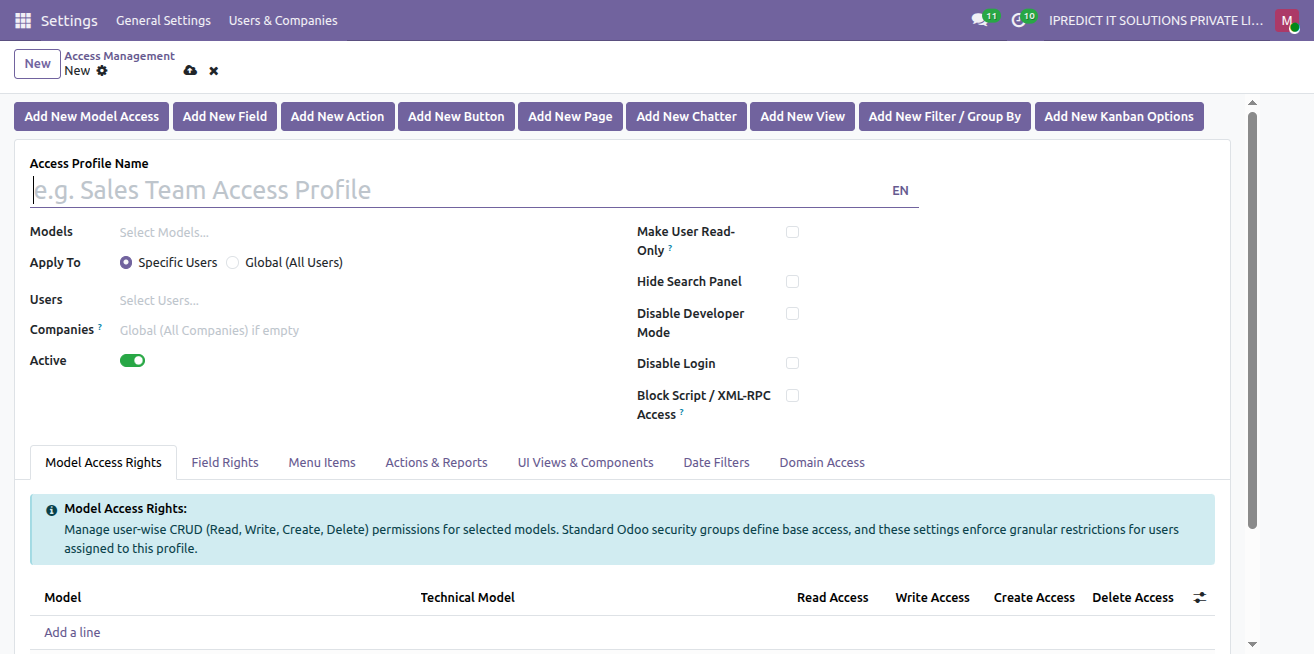Save record with cloud upload icon
The width and height of the screenshot is (1314, 654).
tap(191, 71)
